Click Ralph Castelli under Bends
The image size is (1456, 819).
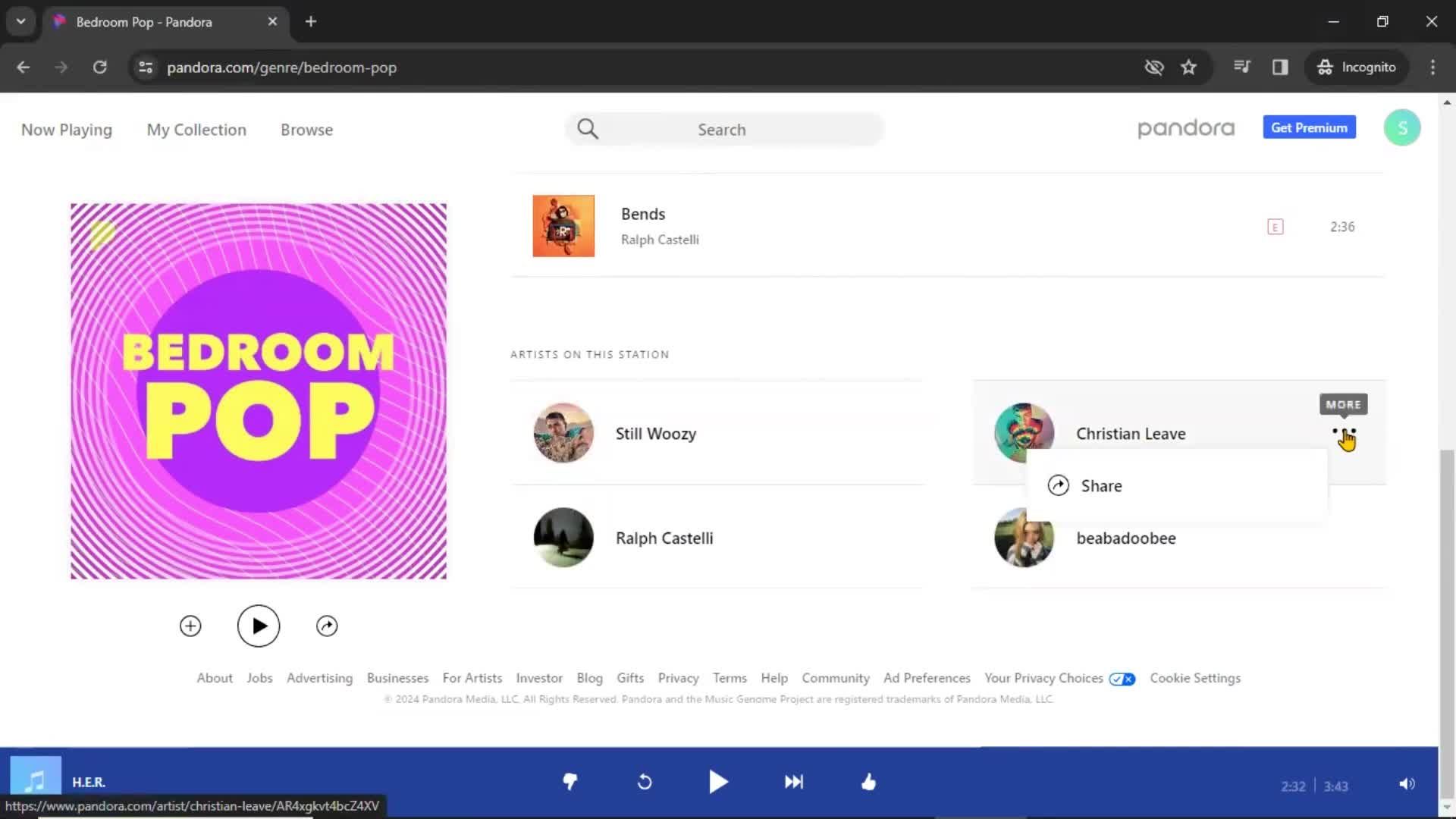click(x=660, y=240)
